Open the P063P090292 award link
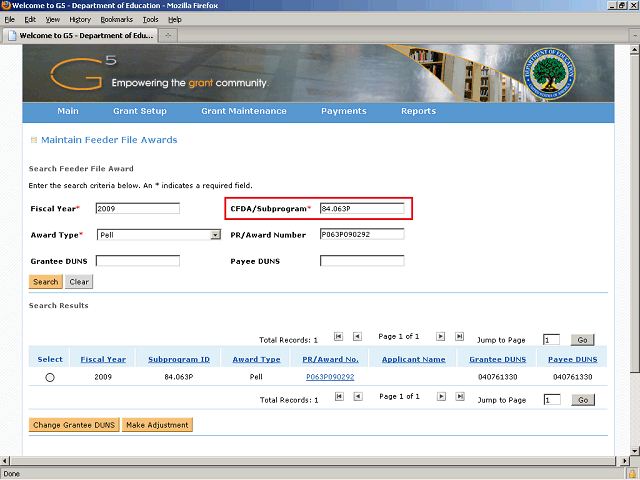The width and height of the screenshot is (640, 480). pyautogui.click(x=330, y=377)
